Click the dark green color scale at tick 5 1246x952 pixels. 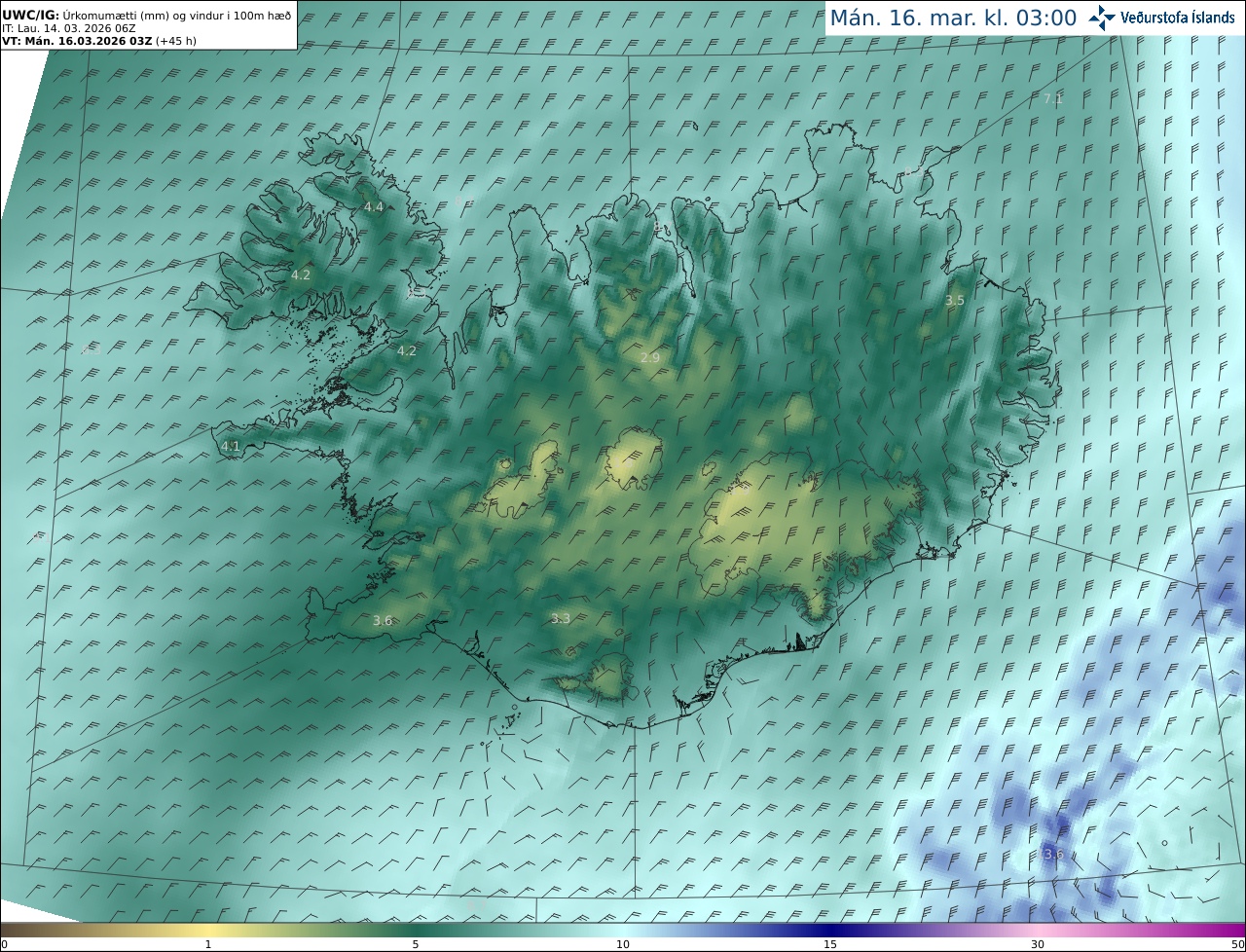(x=416, y=931)
